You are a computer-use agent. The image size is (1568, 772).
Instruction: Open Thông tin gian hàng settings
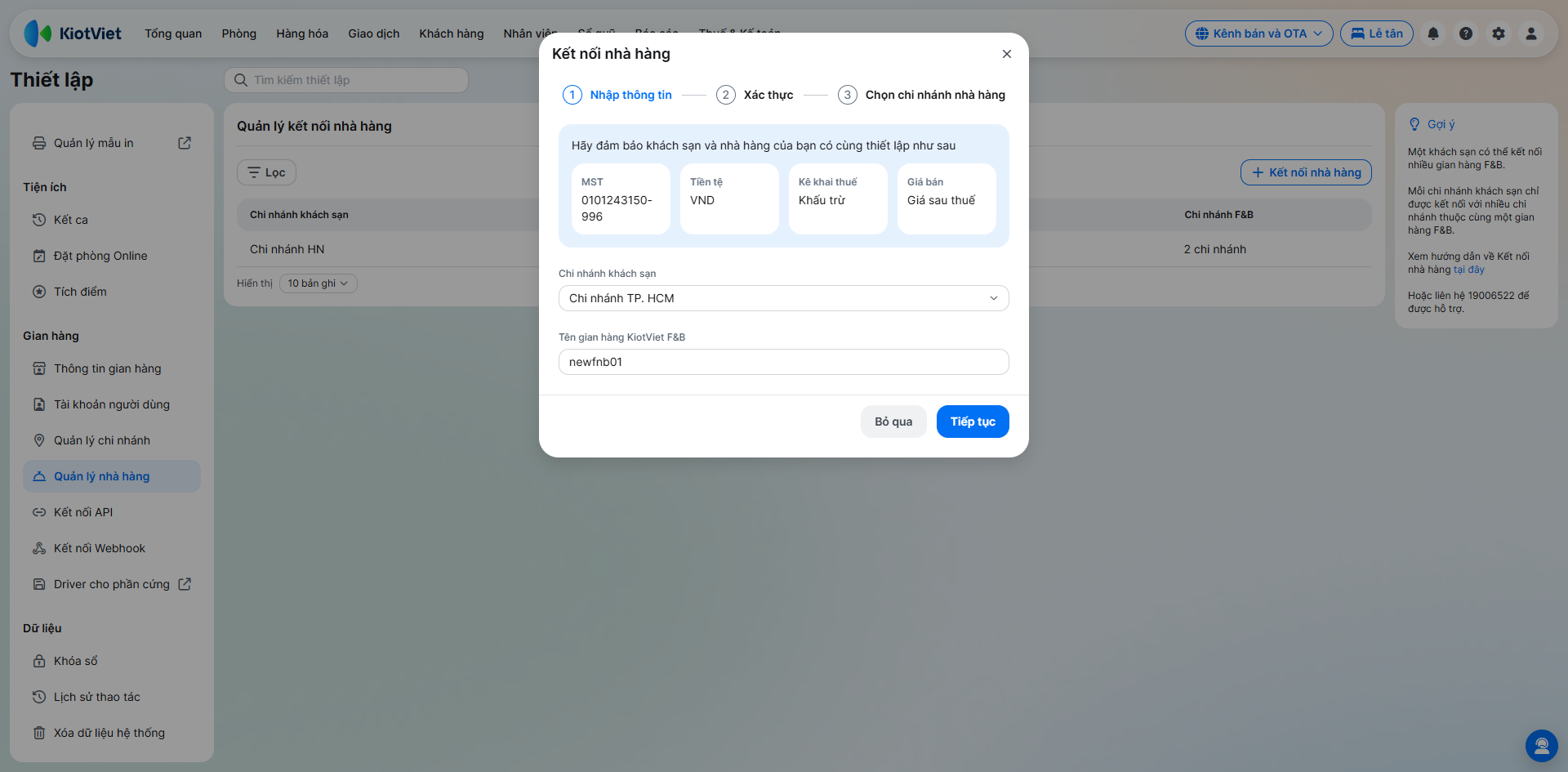click(112, 368)
